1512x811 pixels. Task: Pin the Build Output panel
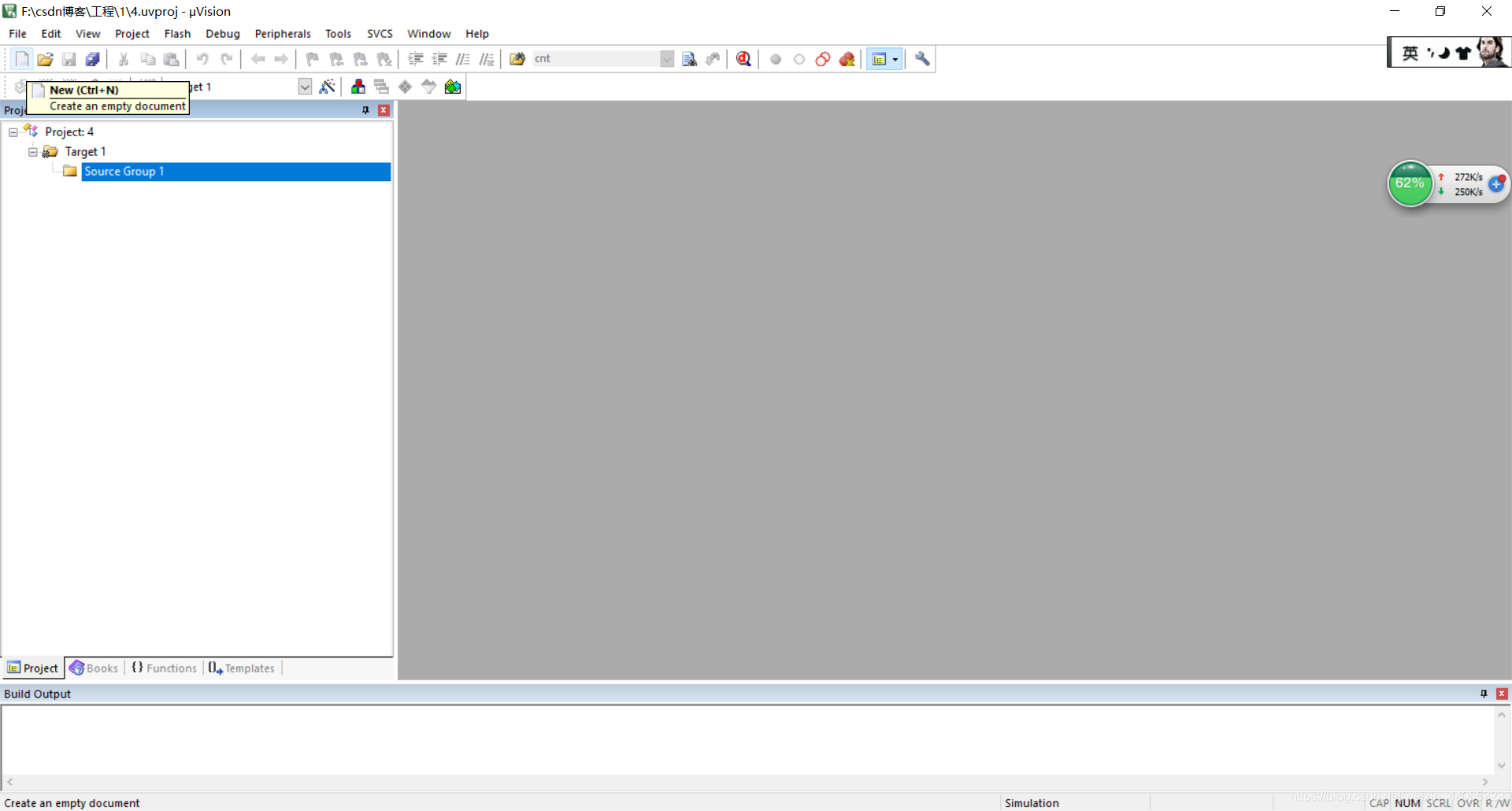(x=1484, y=694)
